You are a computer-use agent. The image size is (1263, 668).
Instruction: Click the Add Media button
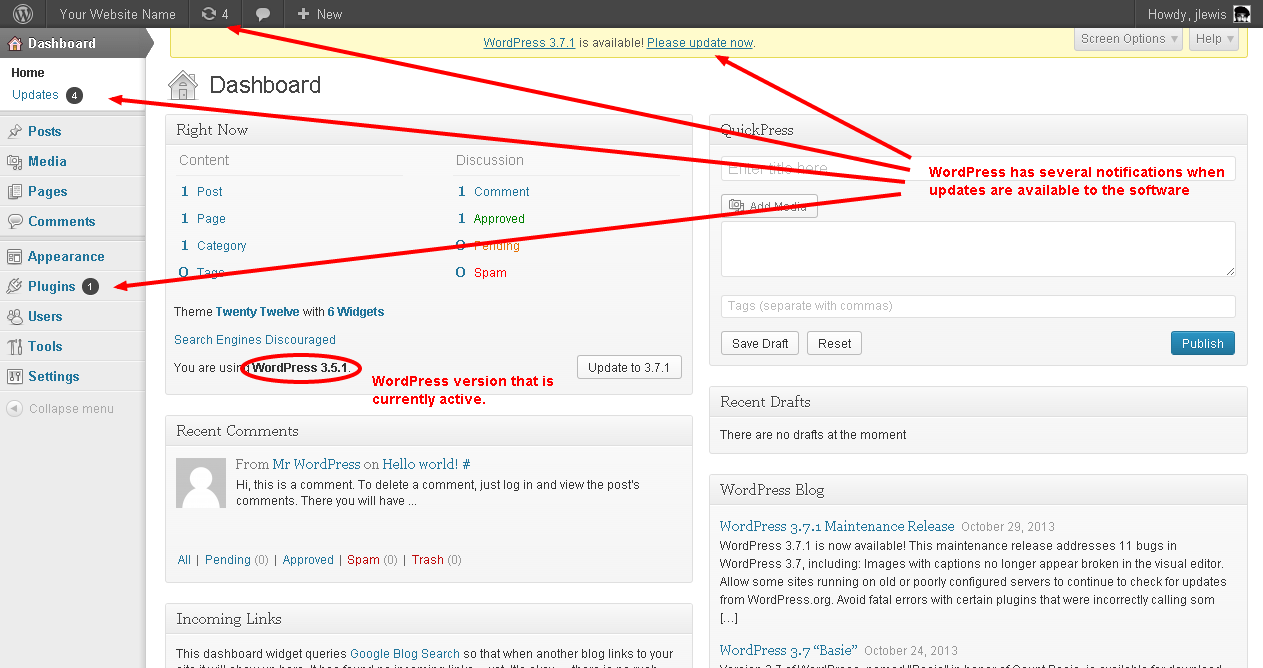point(769,206)
